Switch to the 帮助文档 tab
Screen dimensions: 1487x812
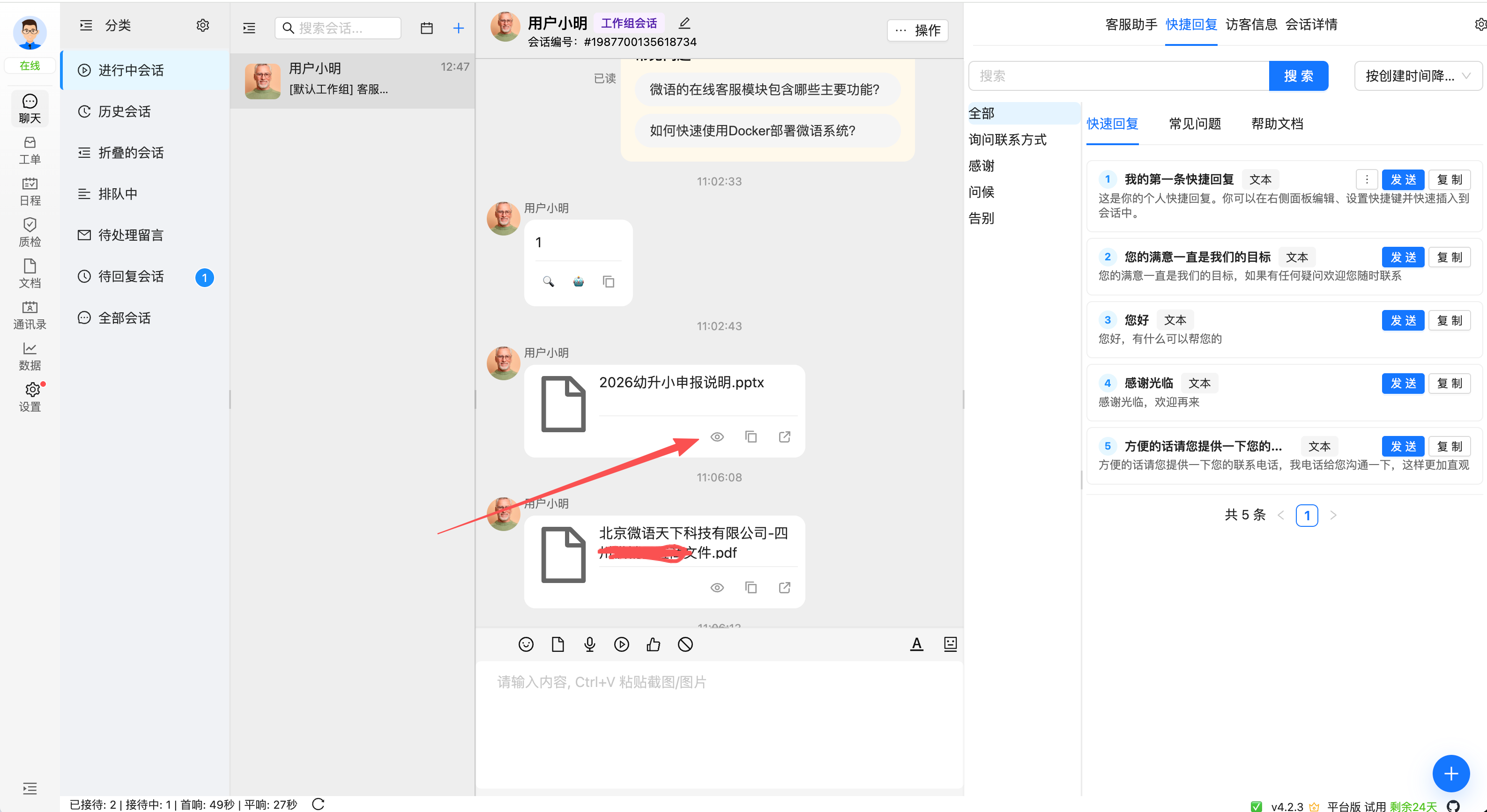[x=1278, y=124]
